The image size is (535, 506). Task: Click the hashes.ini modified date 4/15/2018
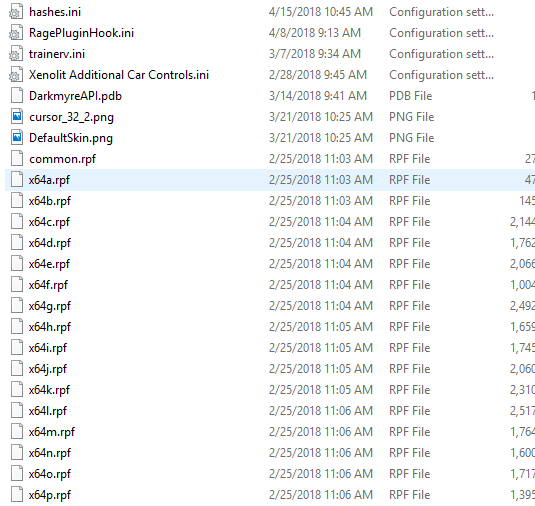point(320,12)
